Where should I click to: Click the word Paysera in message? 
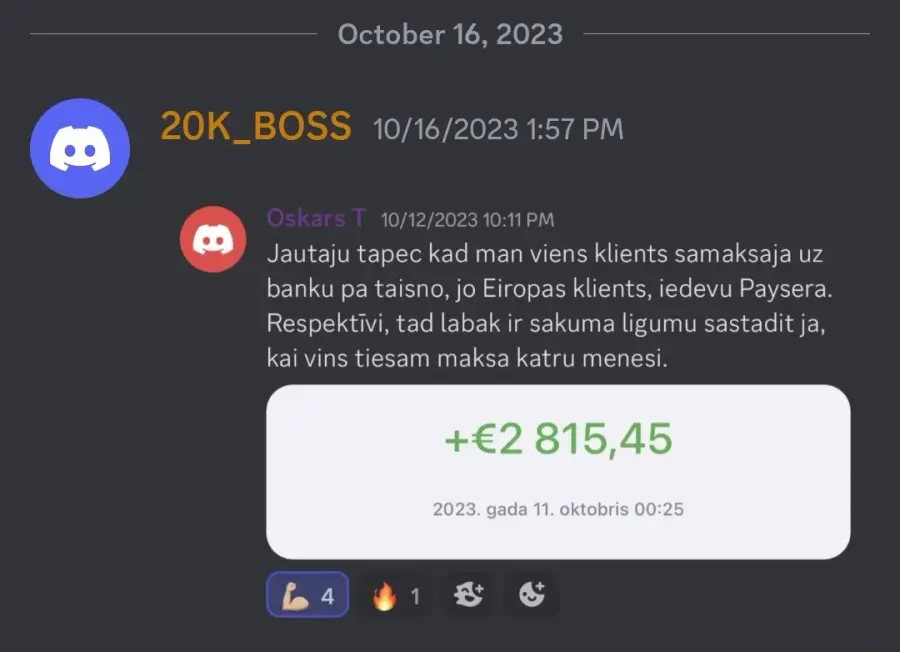785,289
